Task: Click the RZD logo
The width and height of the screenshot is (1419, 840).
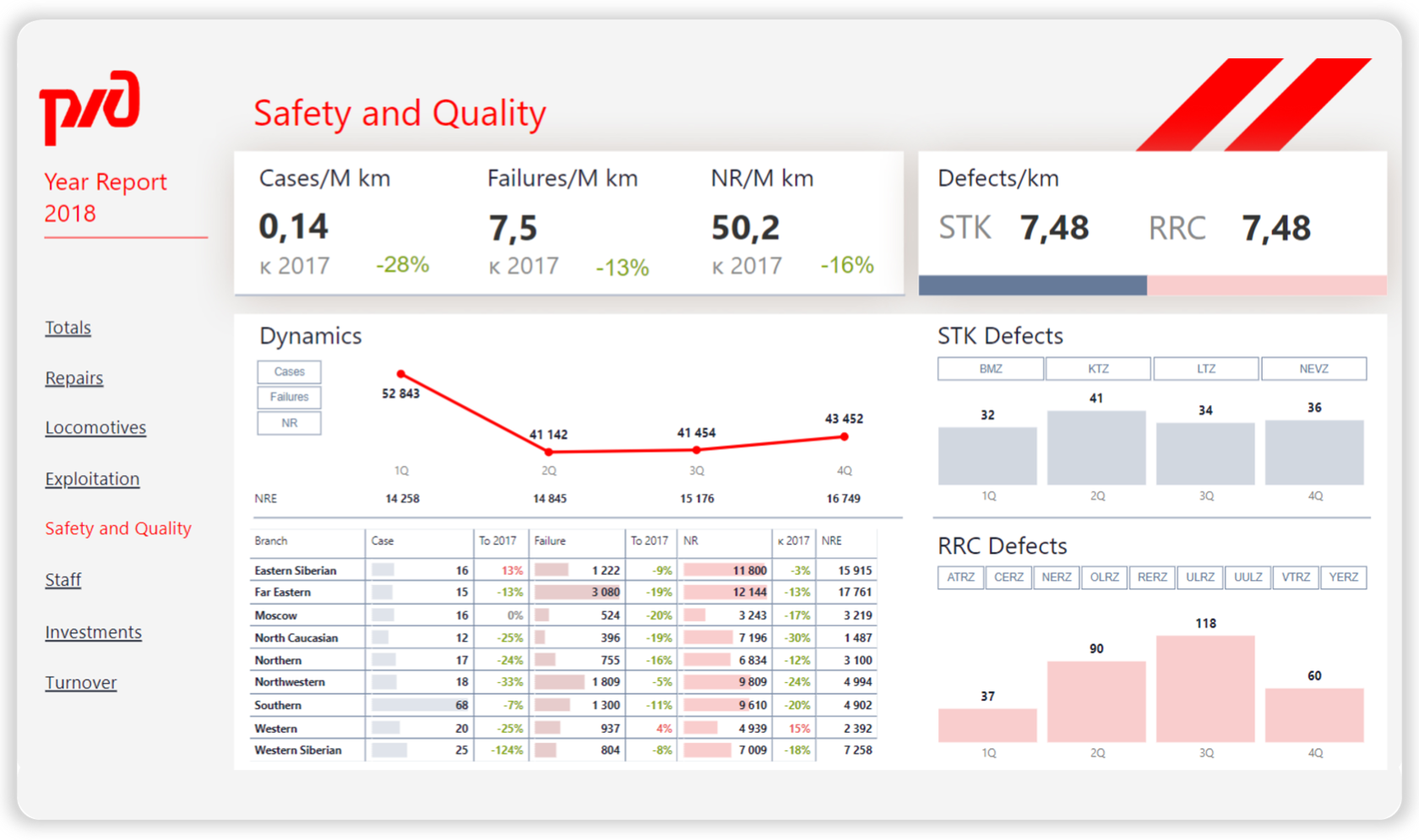Action: pos(90,110)
